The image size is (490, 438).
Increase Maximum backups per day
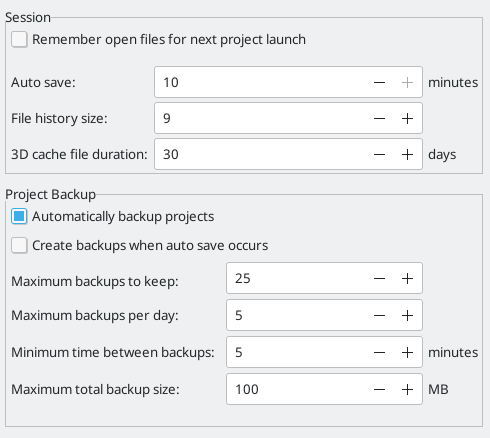point(407,315)
